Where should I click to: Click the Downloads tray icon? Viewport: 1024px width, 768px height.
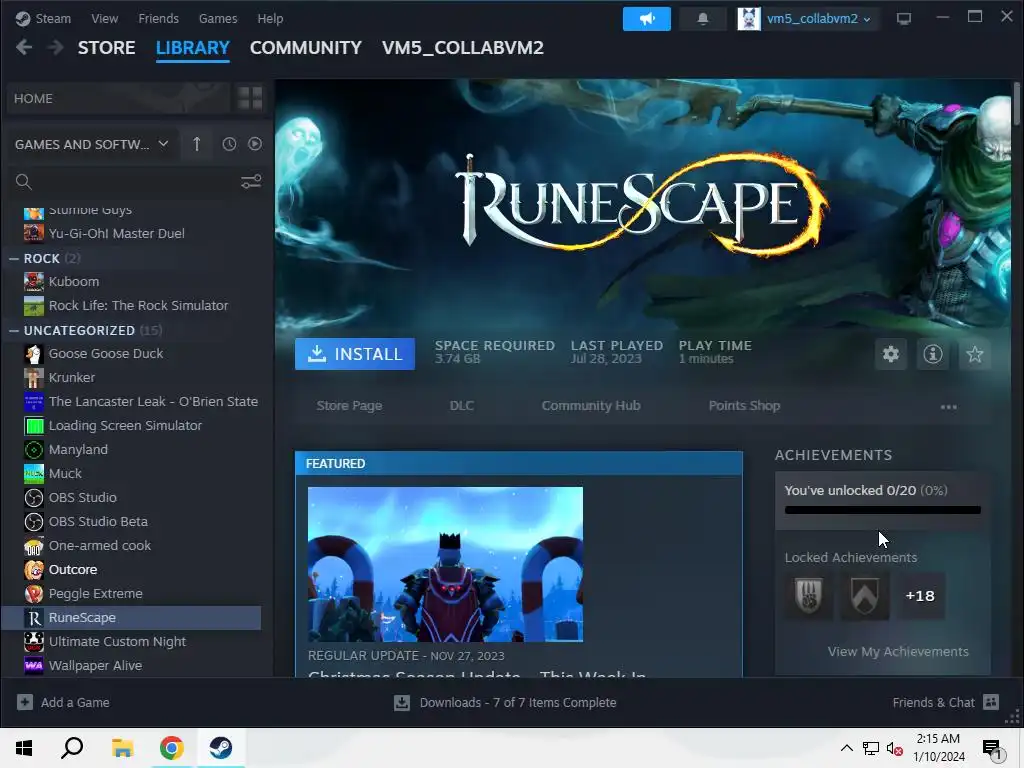pos(402,702)
